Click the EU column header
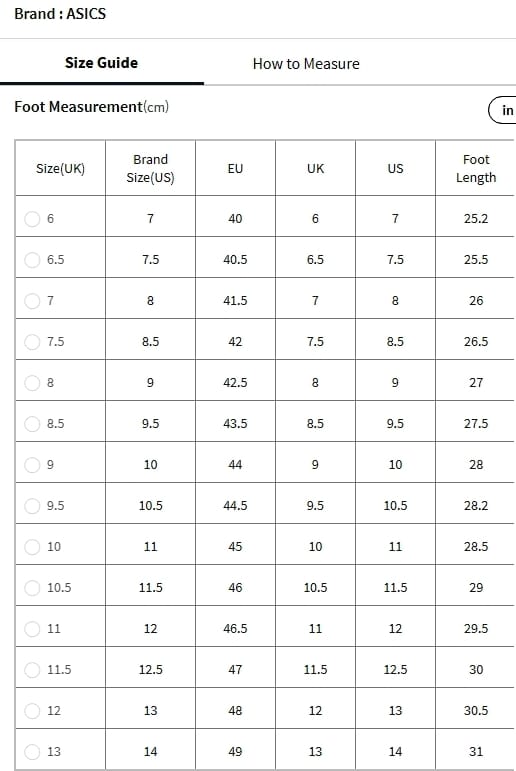 coord(235,168)
